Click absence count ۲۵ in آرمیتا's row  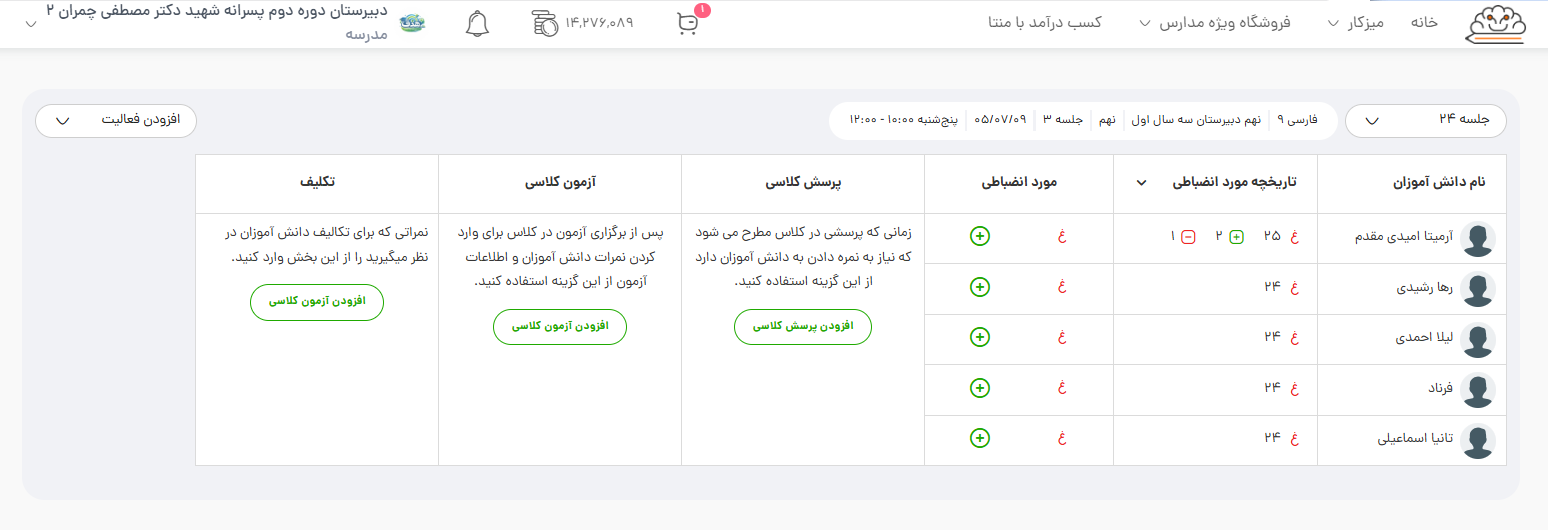coord(1272,237)
